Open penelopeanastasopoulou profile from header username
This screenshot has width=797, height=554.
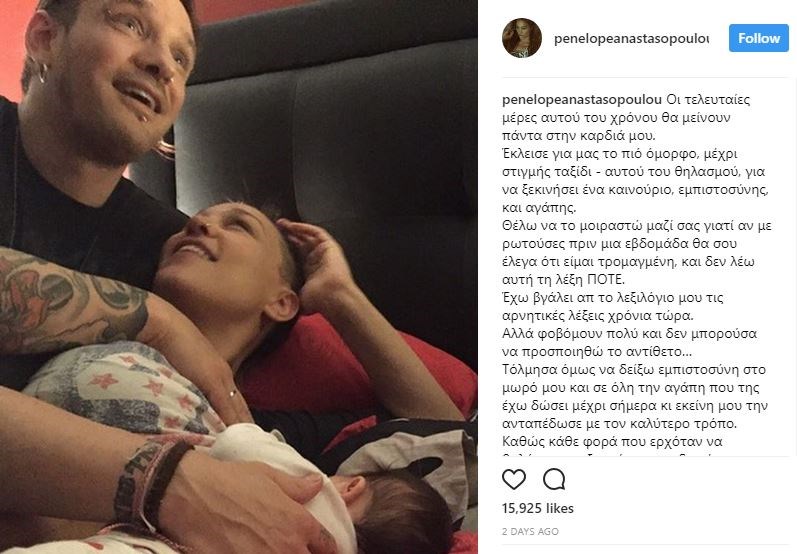[631, 39]
